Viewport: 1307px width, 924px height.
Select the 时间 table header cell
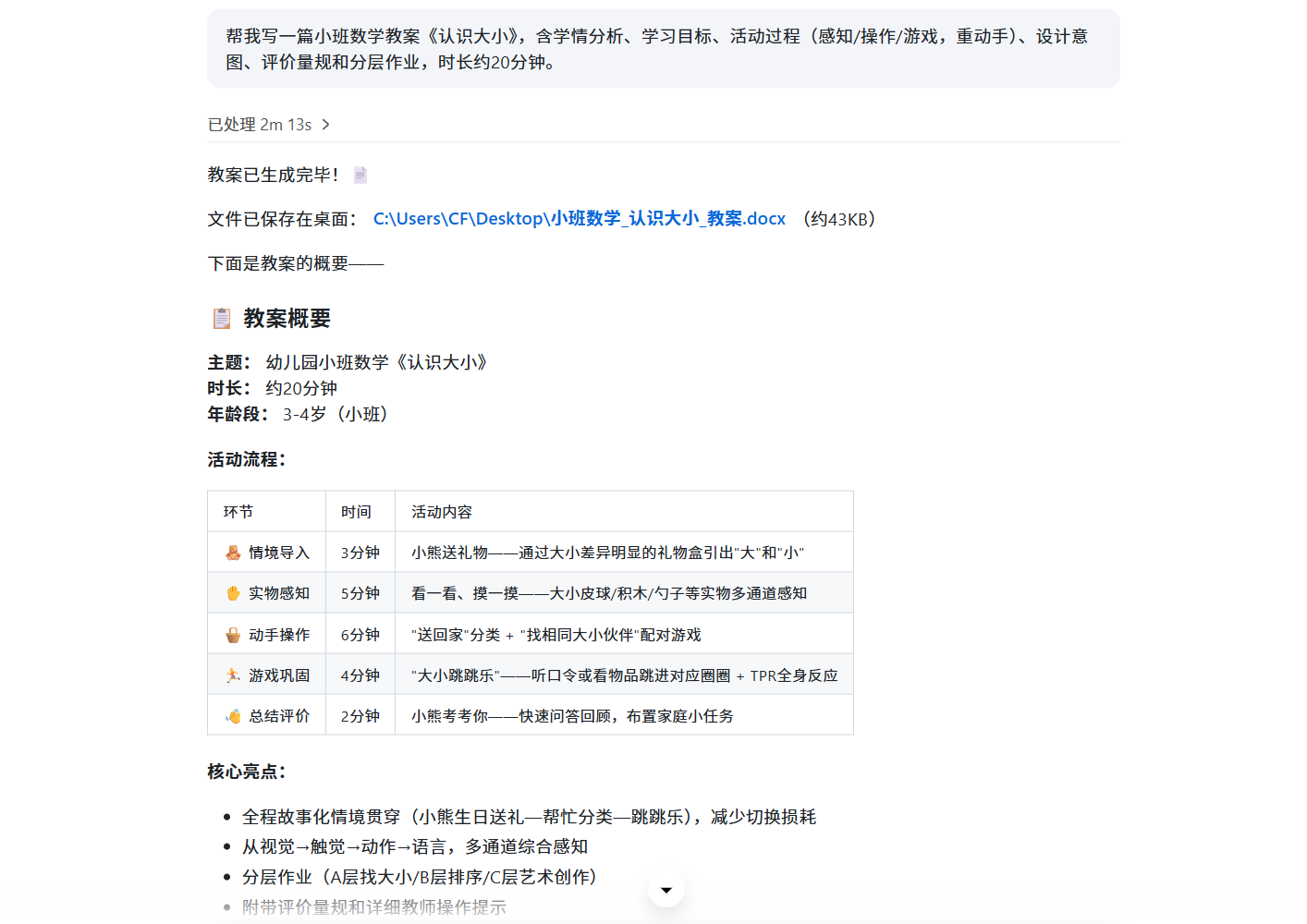360,512
